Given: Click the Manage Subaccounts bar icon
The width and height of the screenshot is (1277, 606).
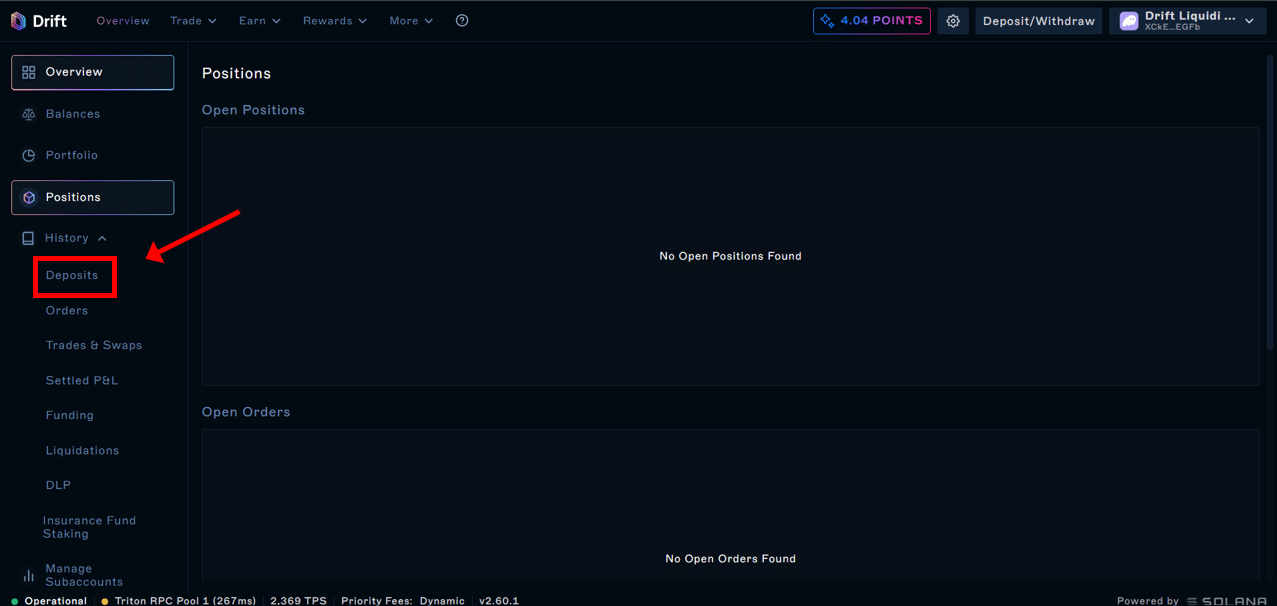Looking at the screenshot, I should (x=28, y=575).
